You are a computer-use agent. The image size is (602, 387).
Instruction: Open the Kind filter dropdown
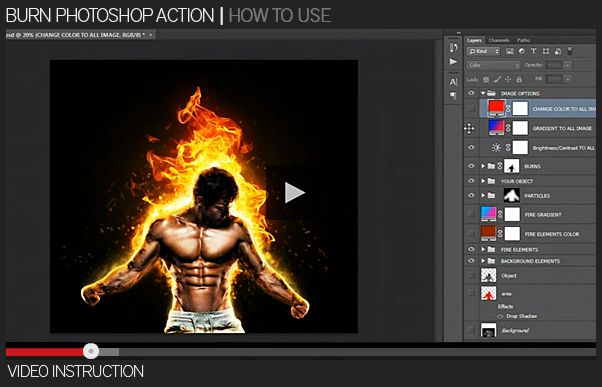click(484, 51)
